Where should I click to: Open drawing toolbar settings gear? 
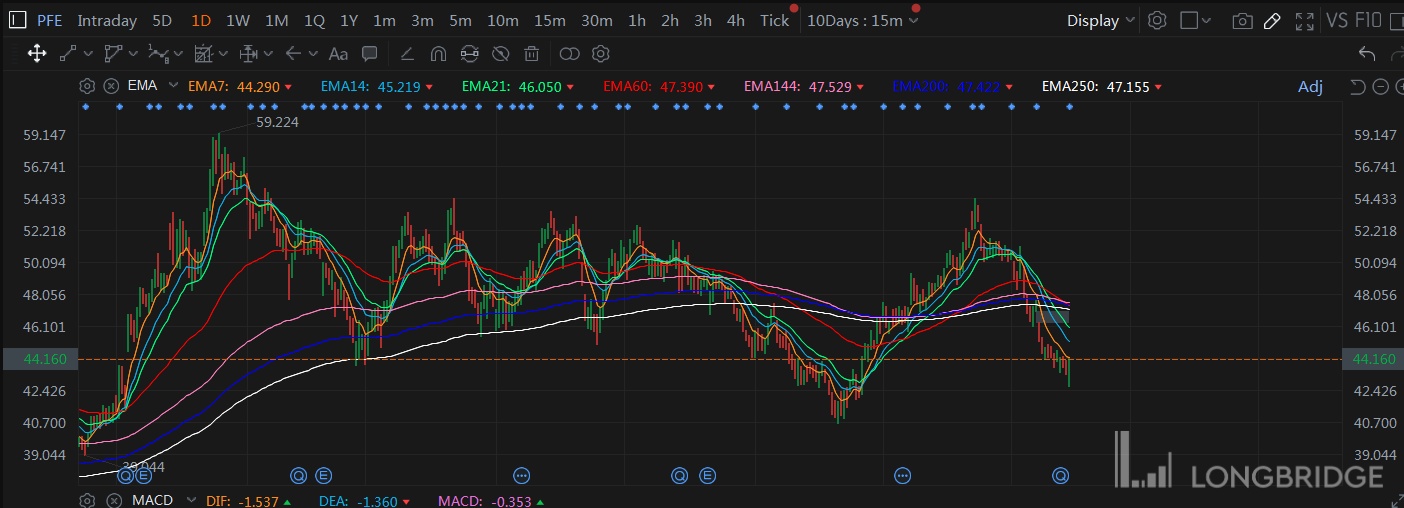601,54
